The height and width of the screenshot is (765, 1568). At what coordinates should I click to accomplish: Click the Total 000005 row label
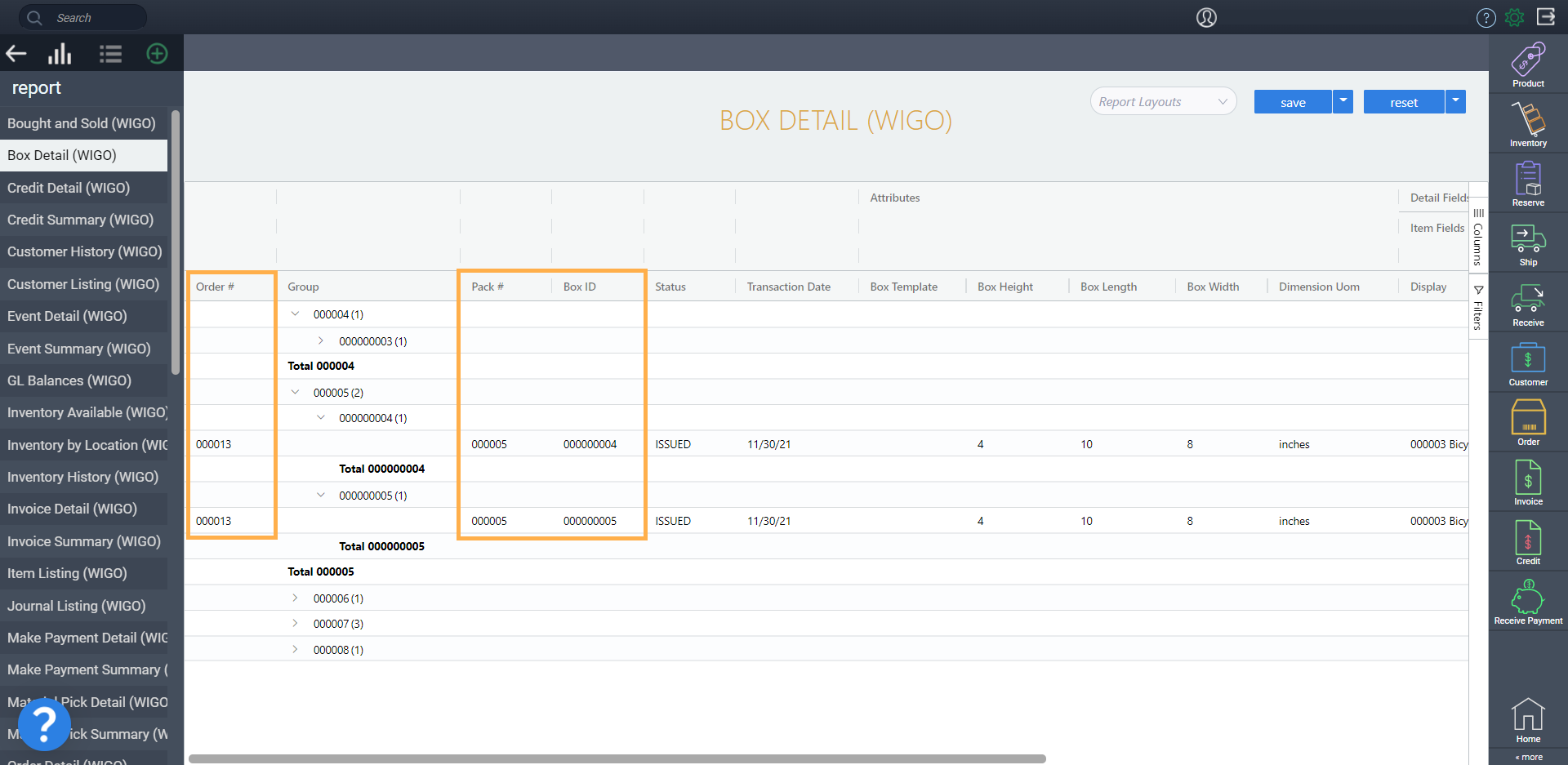click(x=321, y=572)
